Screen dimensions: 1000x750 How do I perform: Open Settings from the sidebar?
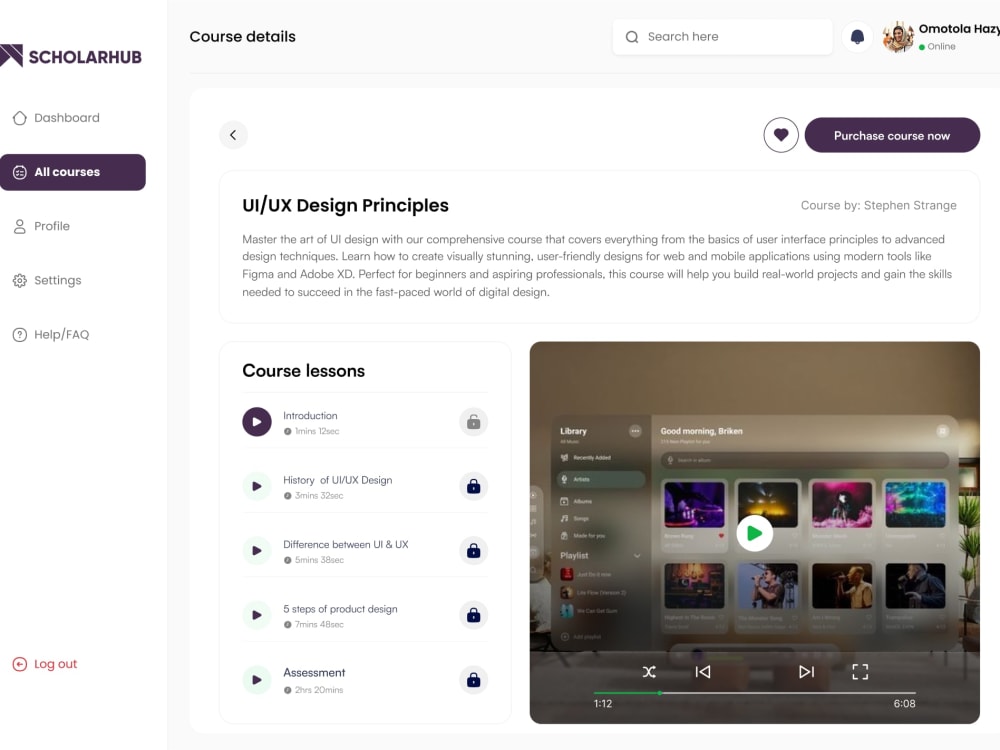point(47,281)
